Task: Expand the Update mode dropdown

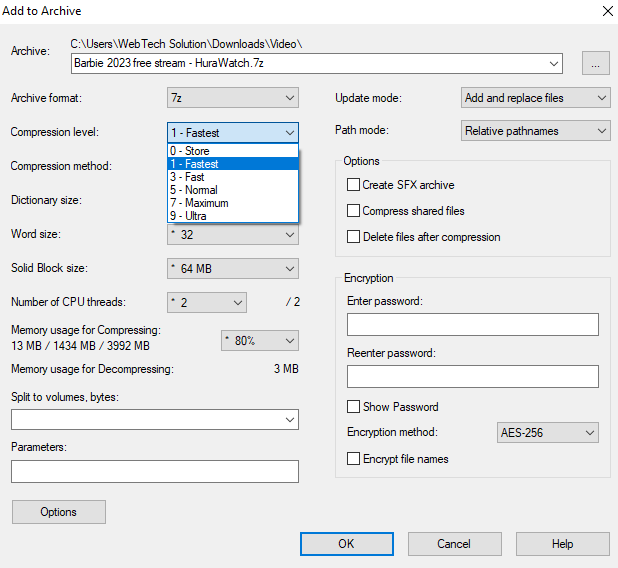Action: tap(535, 98)
